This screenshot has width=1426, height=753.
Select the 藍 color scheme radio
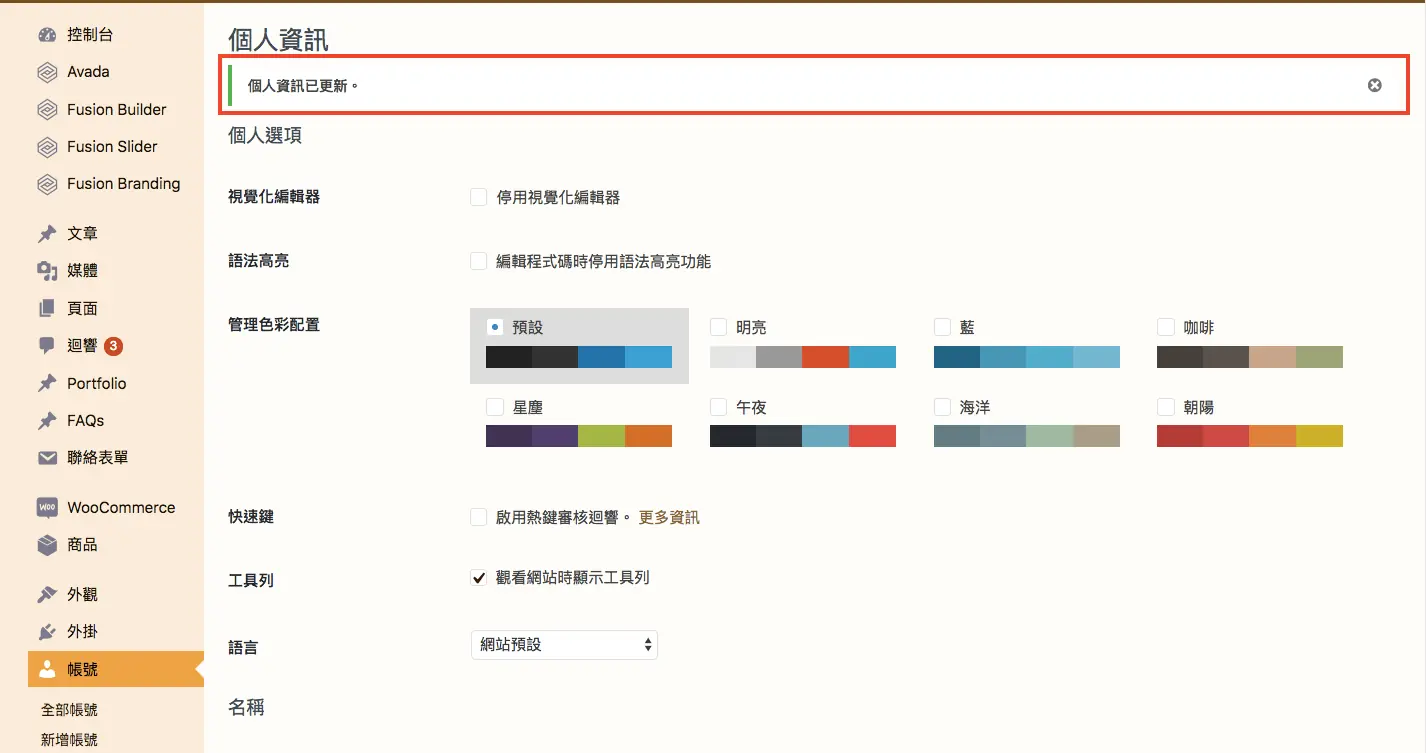tap(942, 327)
